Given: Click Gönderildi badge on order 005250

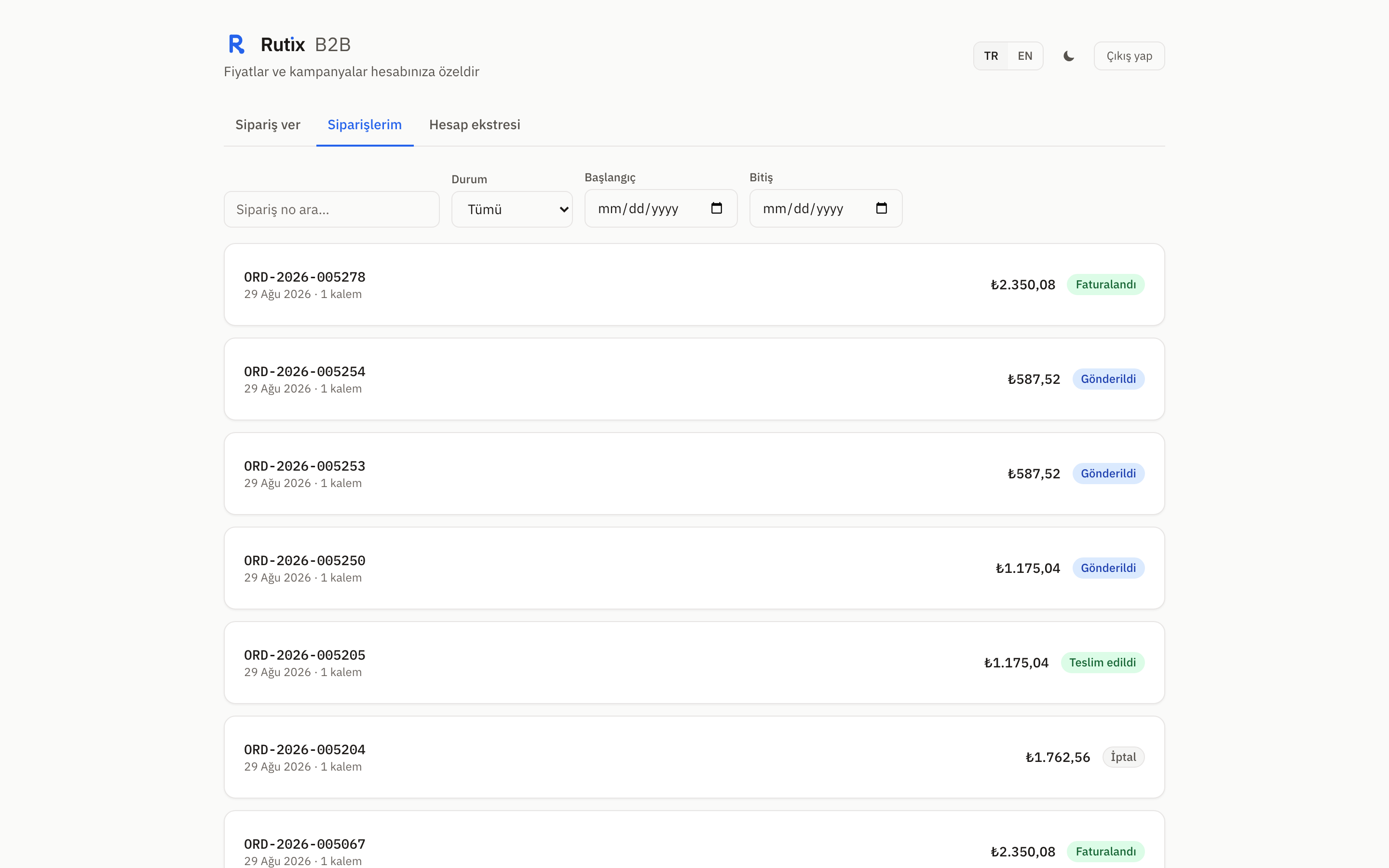Looking at the screenshot, I should click(x=1108, y=568).
